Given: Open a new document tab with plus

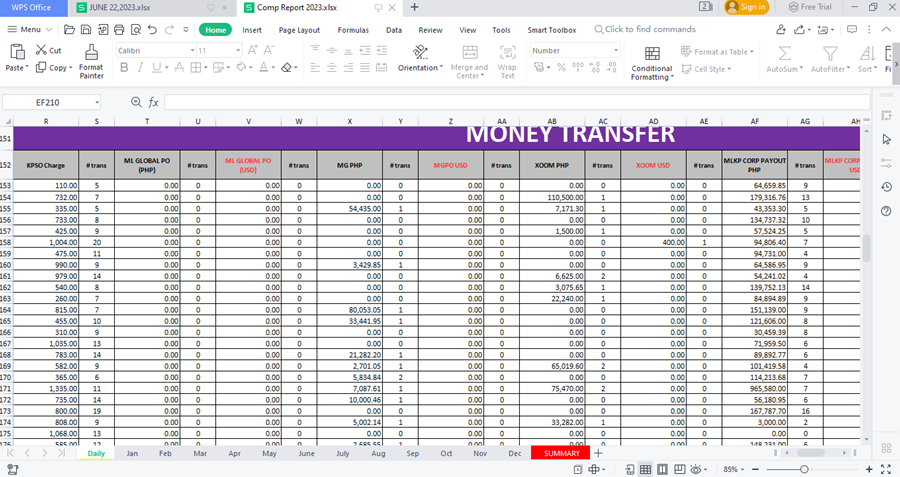Looking at the screenshot, I should (x=414, y=7).
